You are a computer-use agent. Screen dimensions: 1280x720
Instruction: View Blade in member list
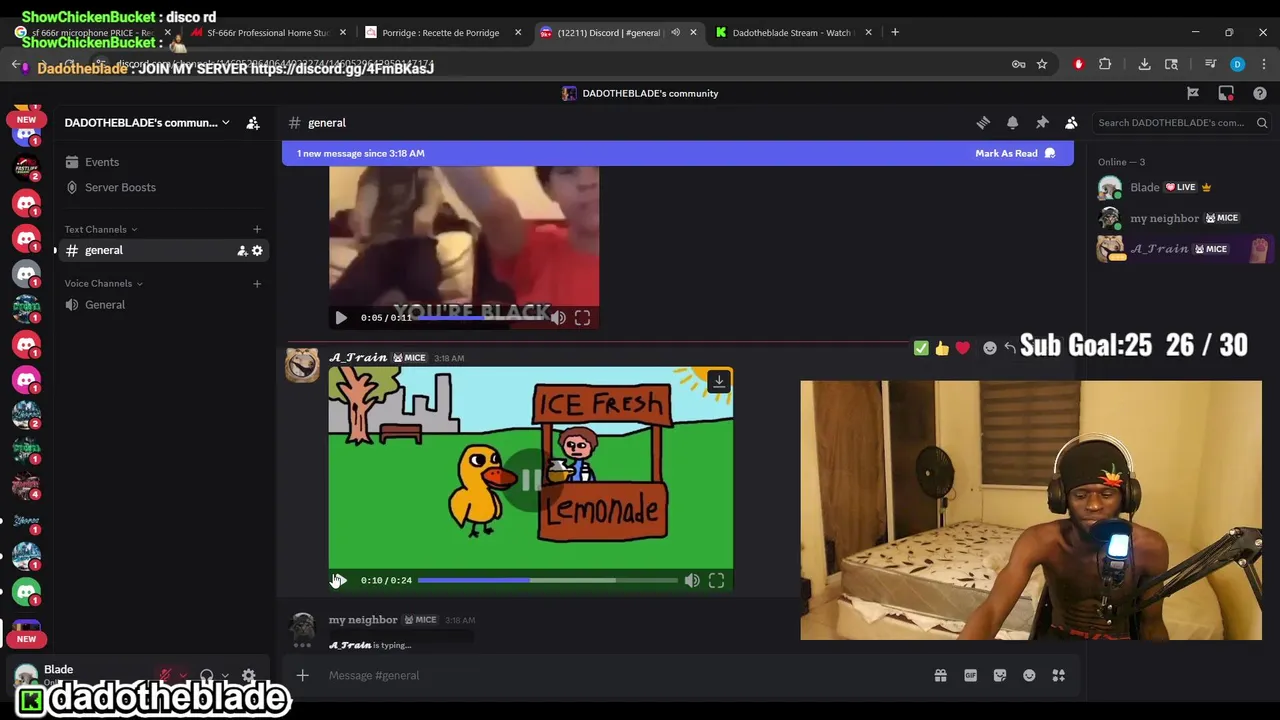click(x=1182, y=187)
